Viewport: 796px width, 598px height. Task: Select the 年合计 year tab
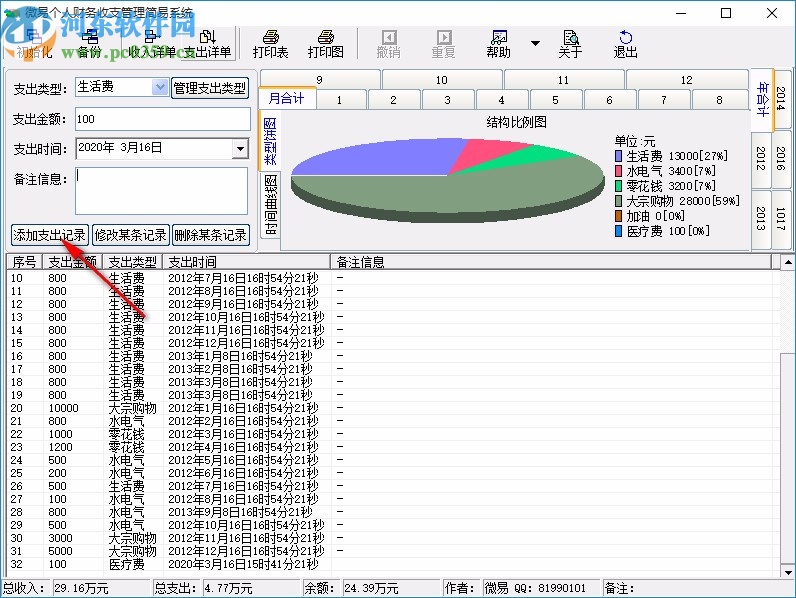pos(762,99)
